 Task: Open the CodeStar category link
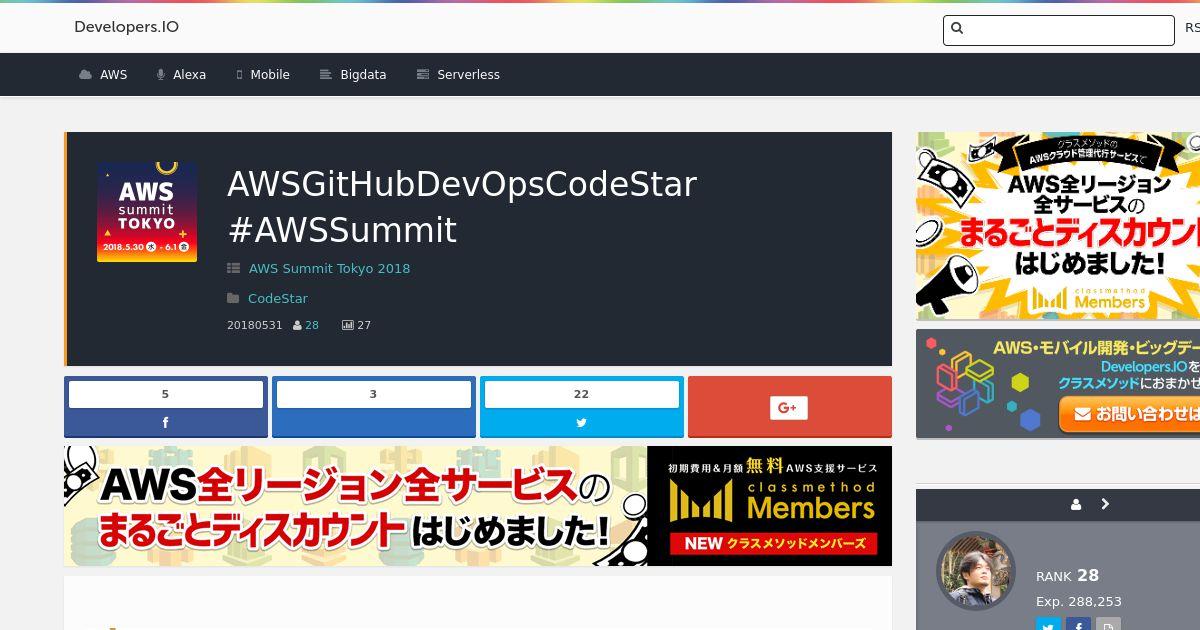(278, 298)
